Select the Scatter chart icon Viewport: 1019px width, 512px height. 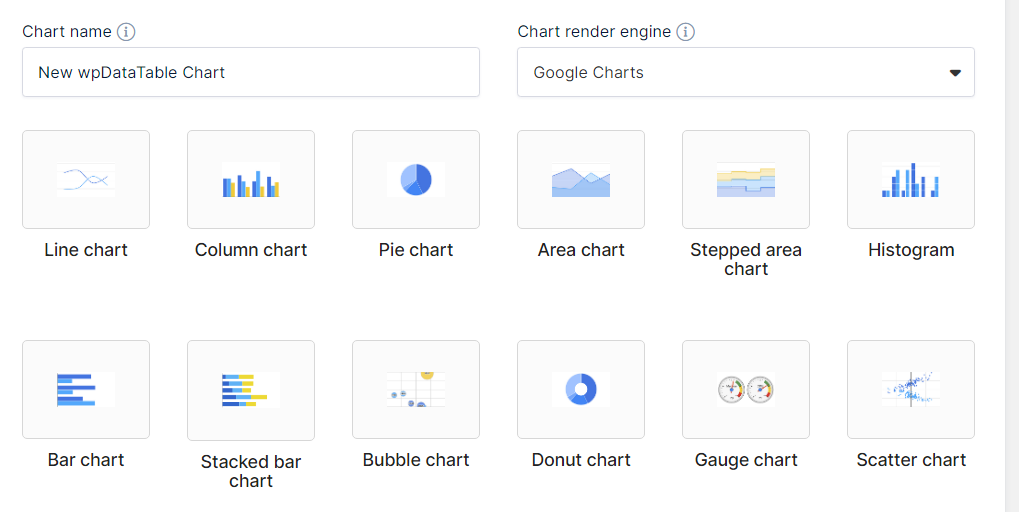coord(911,389)
